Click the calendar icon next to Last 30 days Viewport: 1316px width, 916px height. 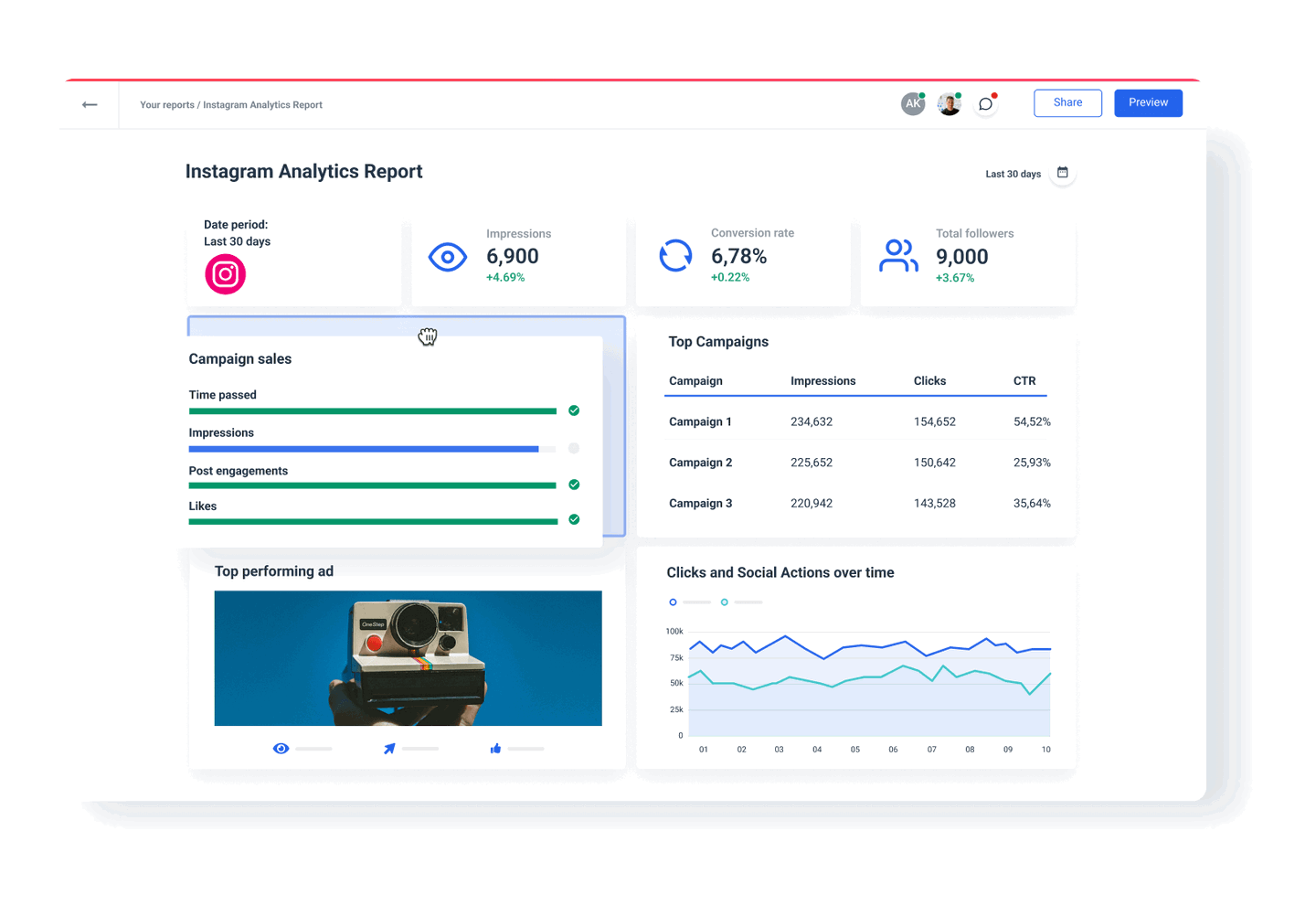coord(1062,173)
